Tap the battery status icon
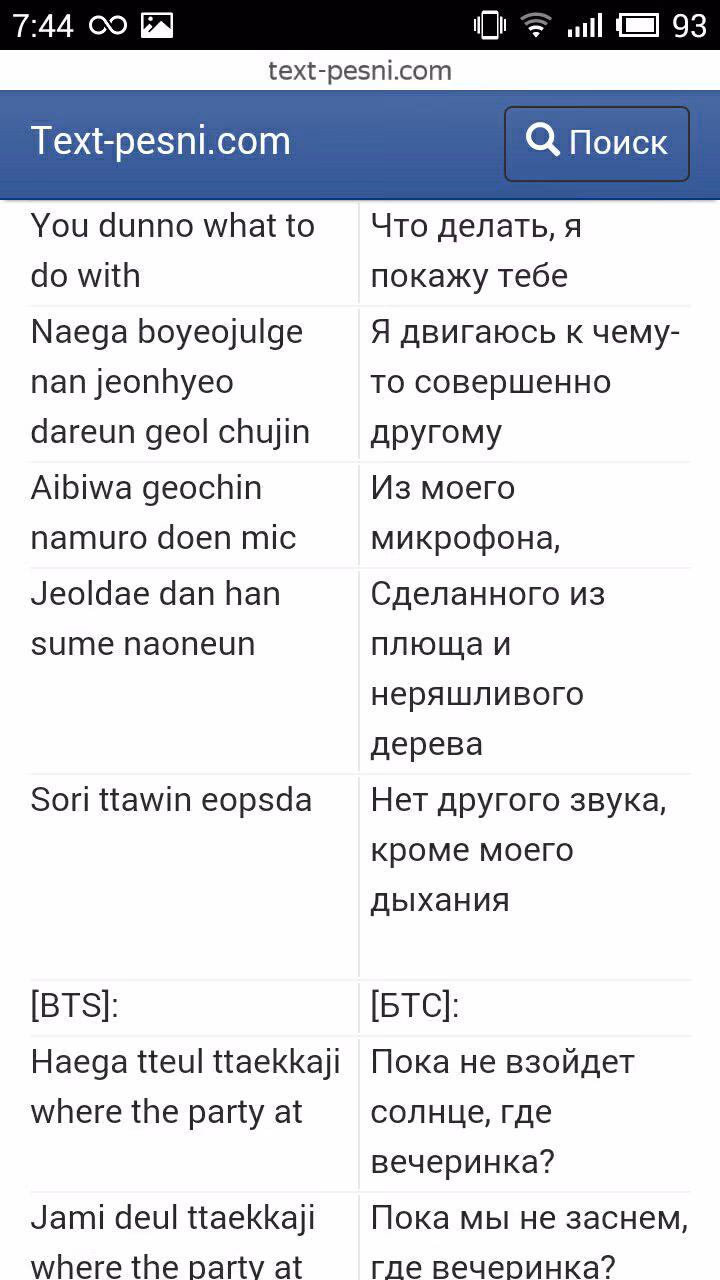This screenshot has width=720, height=1280. (x=638, y=25)
